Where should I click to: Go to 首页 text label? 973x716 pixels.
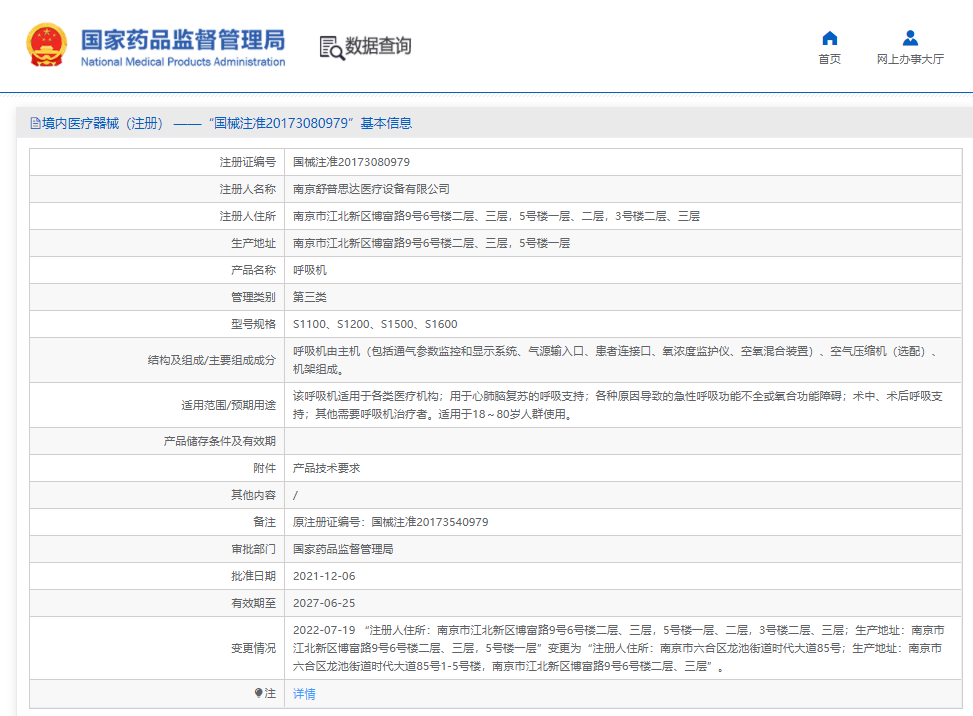(829, 59)
